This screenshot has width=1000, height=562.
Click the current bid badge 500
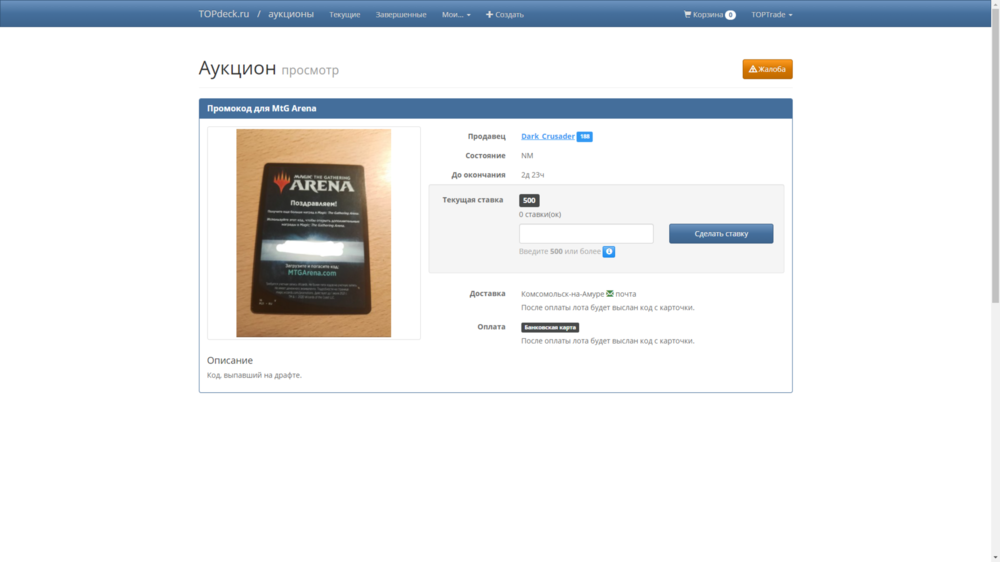(529, 200)
